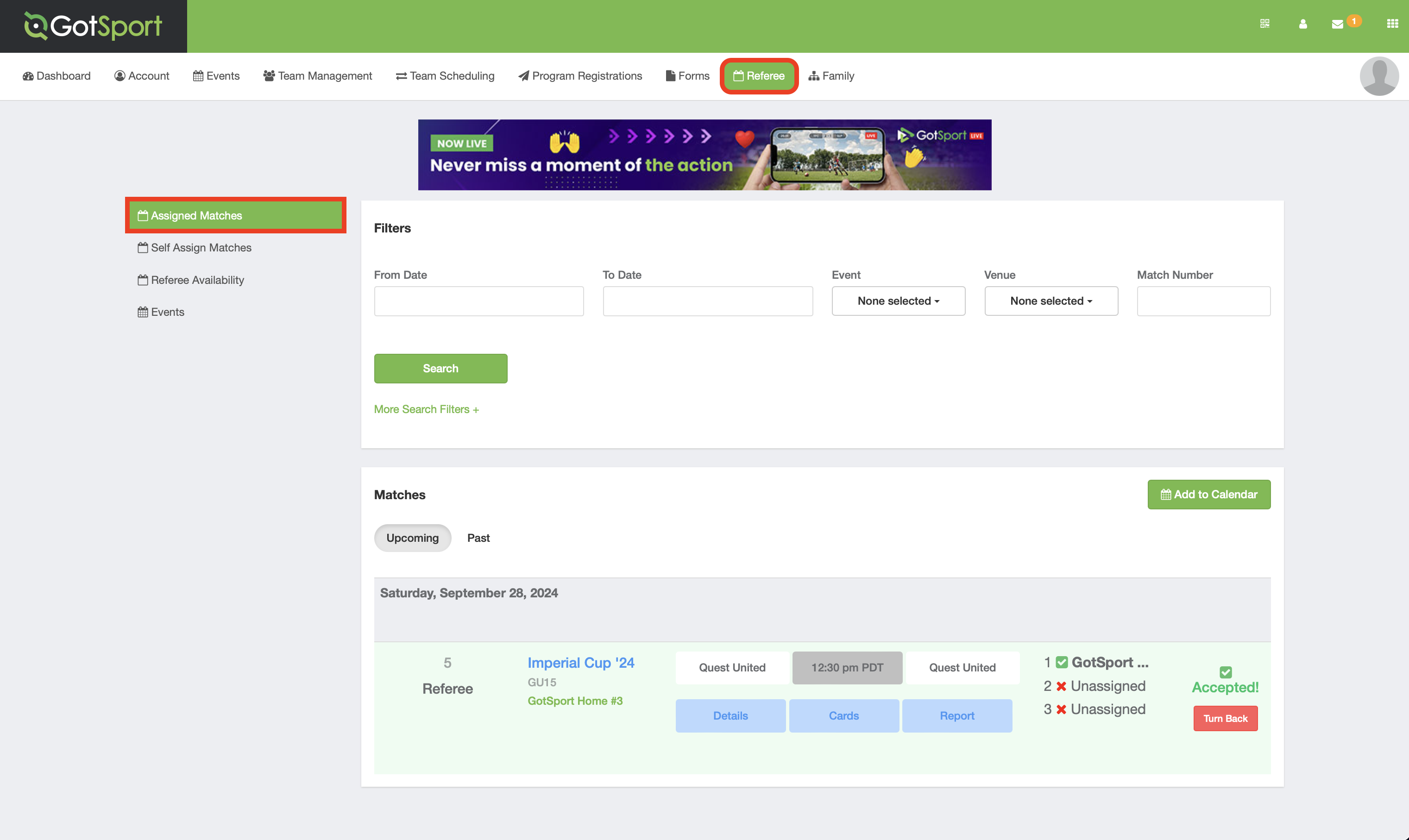Image resolution: width=1409 pixels, height=840 pixels.
Task: Open Referee Availability
Action: [x=191, y=280]
